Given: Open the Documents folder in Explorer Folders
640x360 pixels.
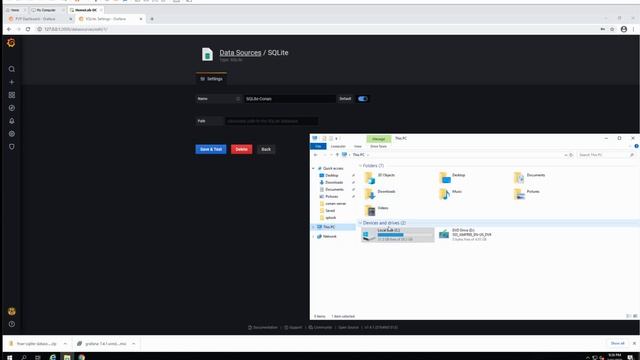Looking at the screenshot, I should pos(529,177).
